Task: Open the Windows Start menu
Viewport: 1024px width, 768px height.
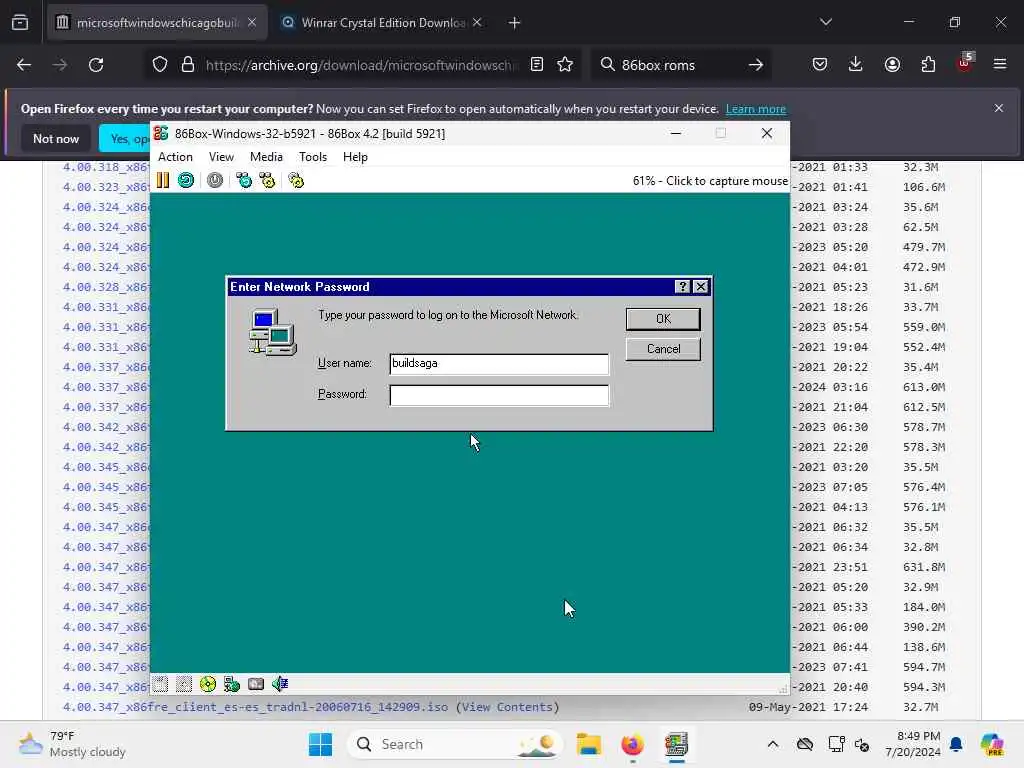Action: (320, 744)
